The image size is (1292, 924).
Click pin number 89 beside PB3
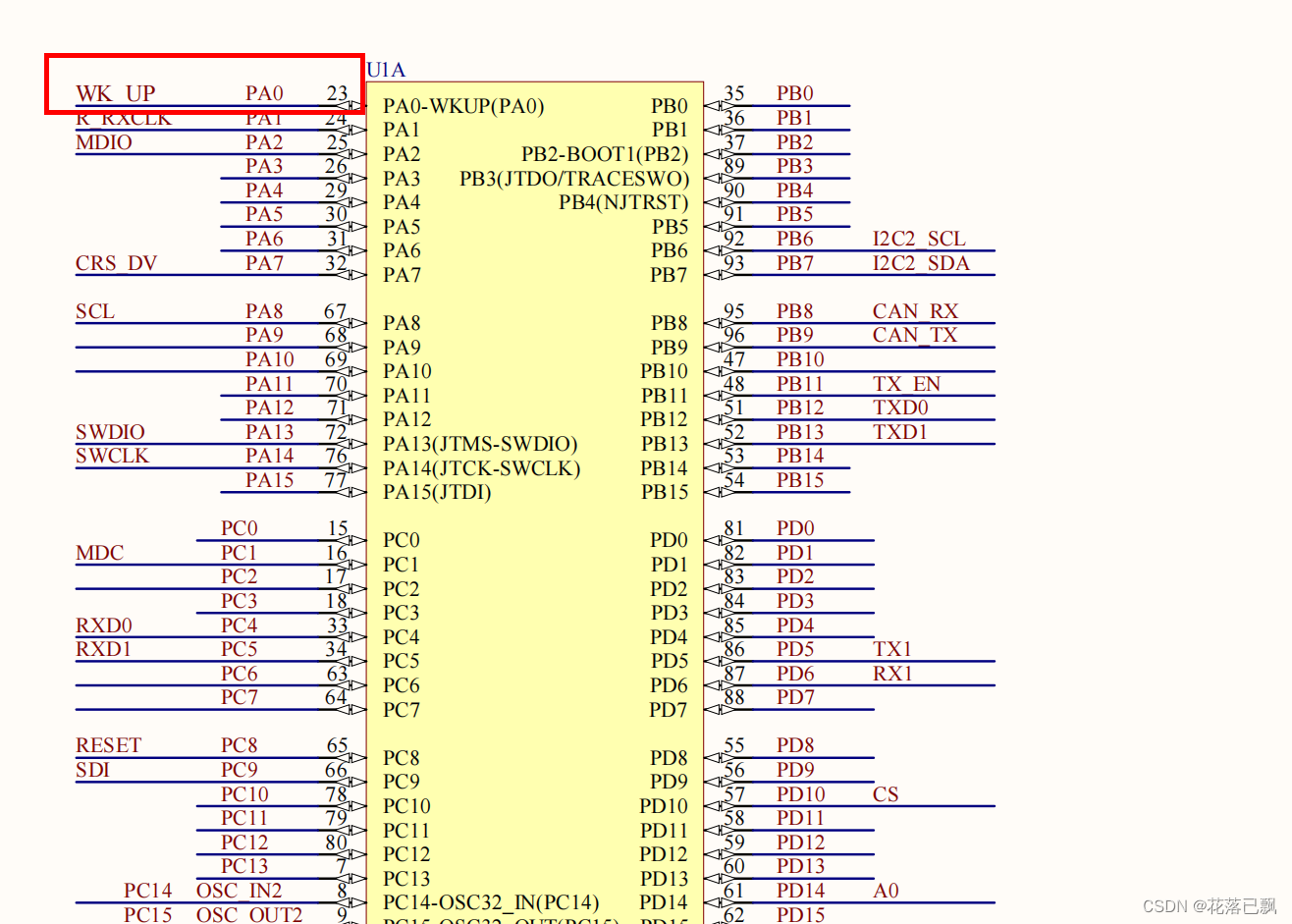click(734, 166)
